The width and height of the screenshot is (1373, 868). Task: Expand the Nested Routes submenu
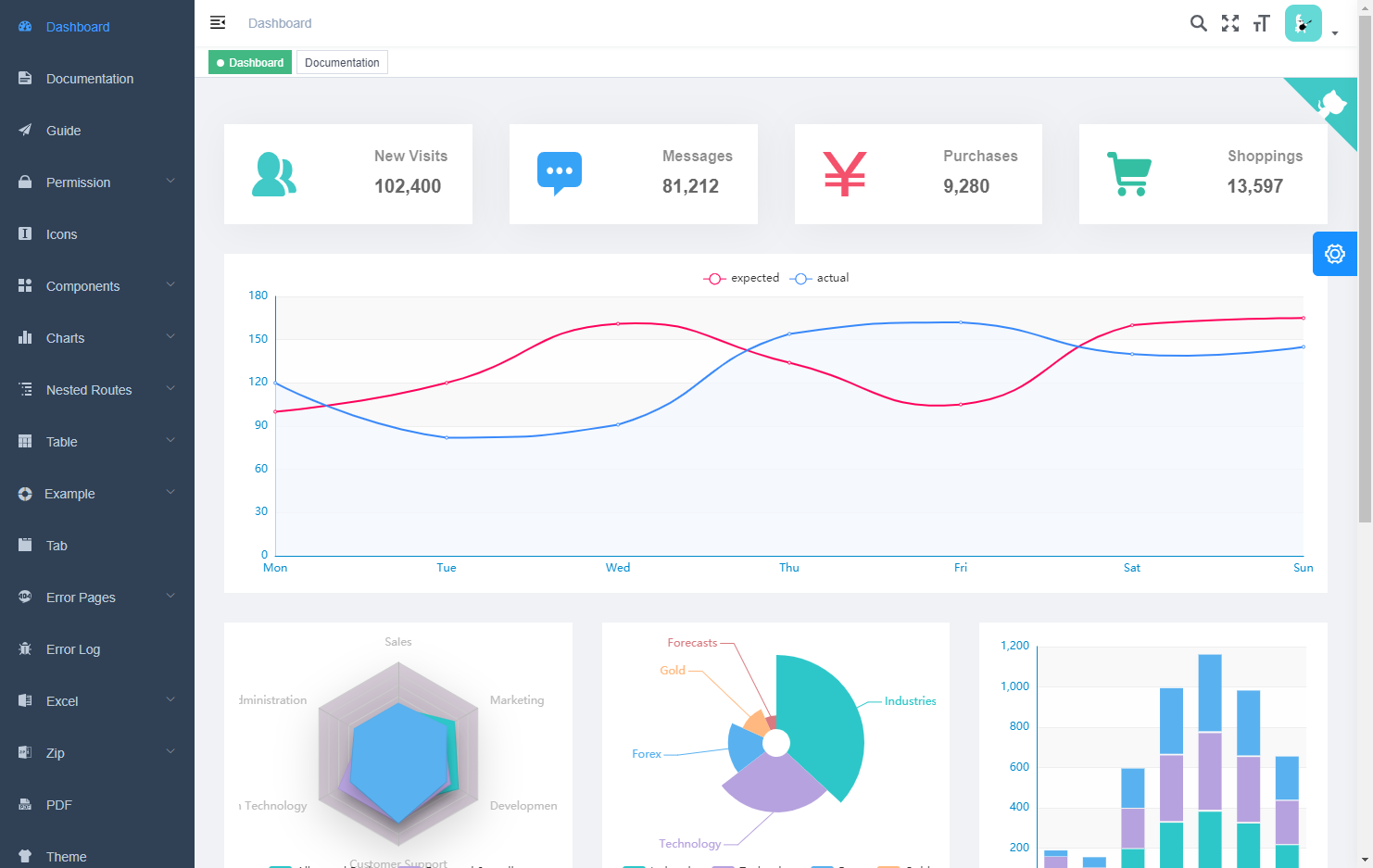pyautogui.click(x=97, y=390)
